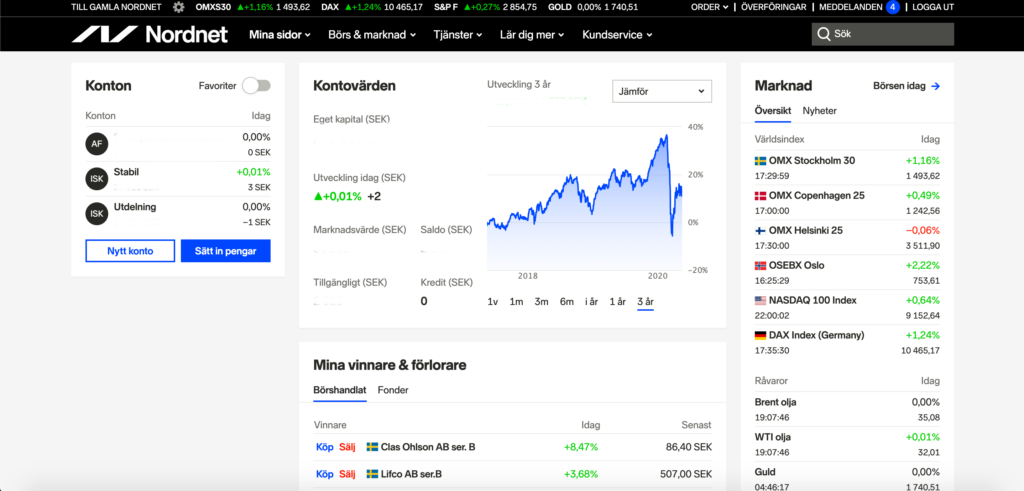Select the 3m chart period
The image size is (1024, 491).
541,302
